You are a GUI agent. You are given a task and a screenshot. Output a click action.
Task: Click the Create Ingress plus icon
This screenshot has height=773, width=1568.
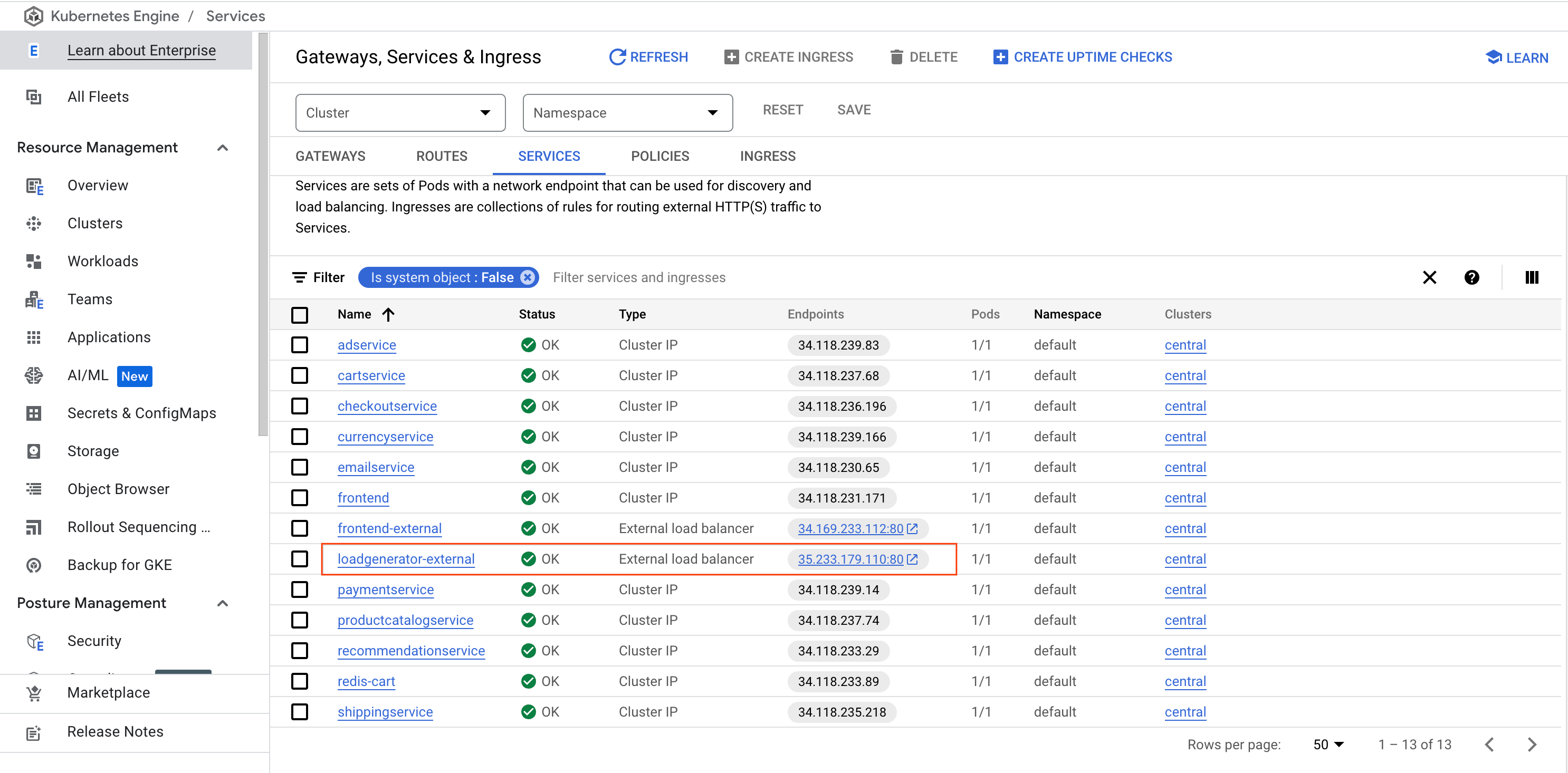731,57
